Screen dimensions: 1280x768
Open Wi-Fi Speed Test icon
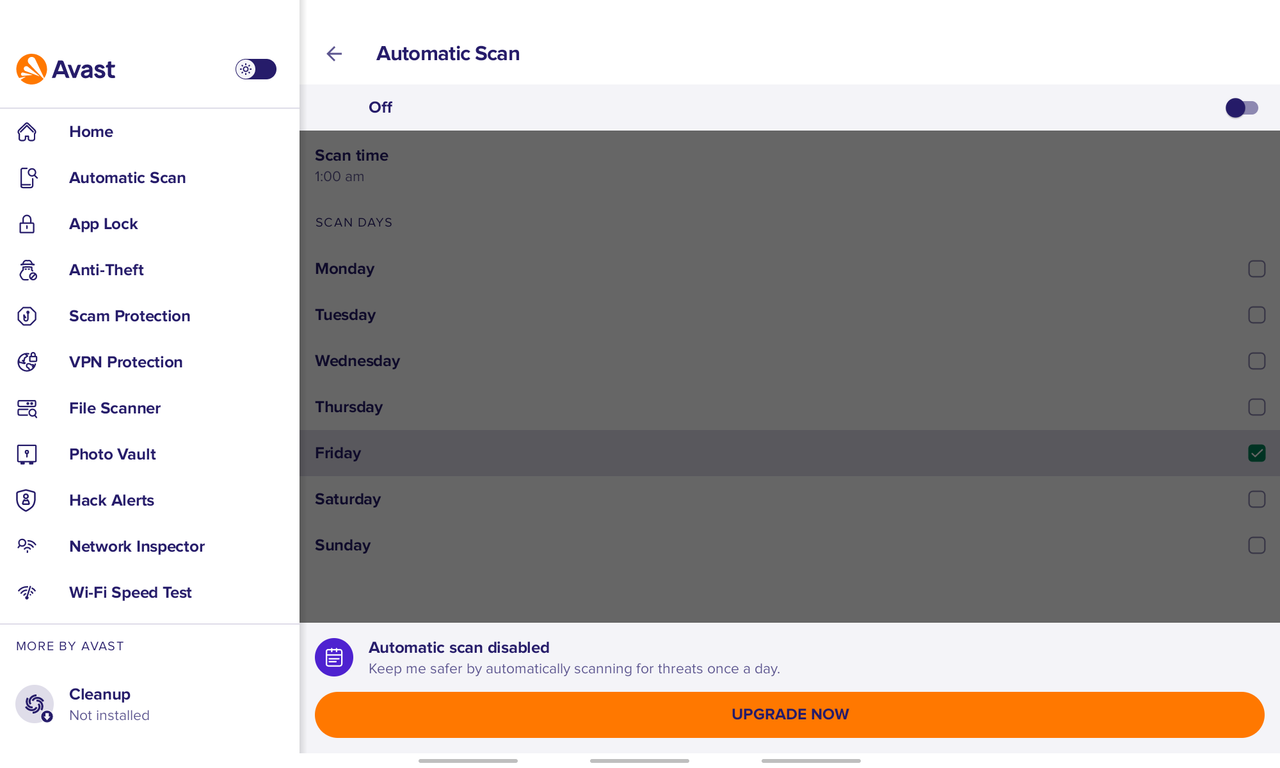pyautogui.click(x=27, y=592)
